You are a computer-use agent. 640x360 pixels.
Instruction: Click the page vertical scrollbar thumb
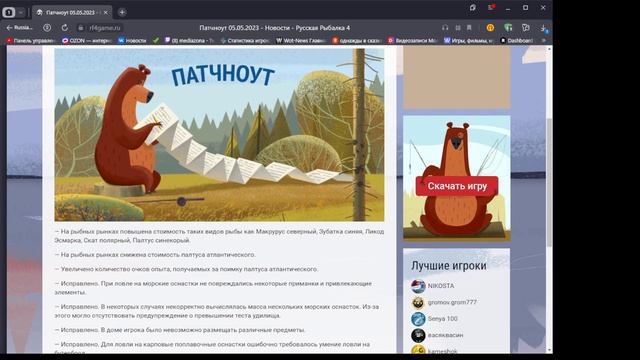549,182
